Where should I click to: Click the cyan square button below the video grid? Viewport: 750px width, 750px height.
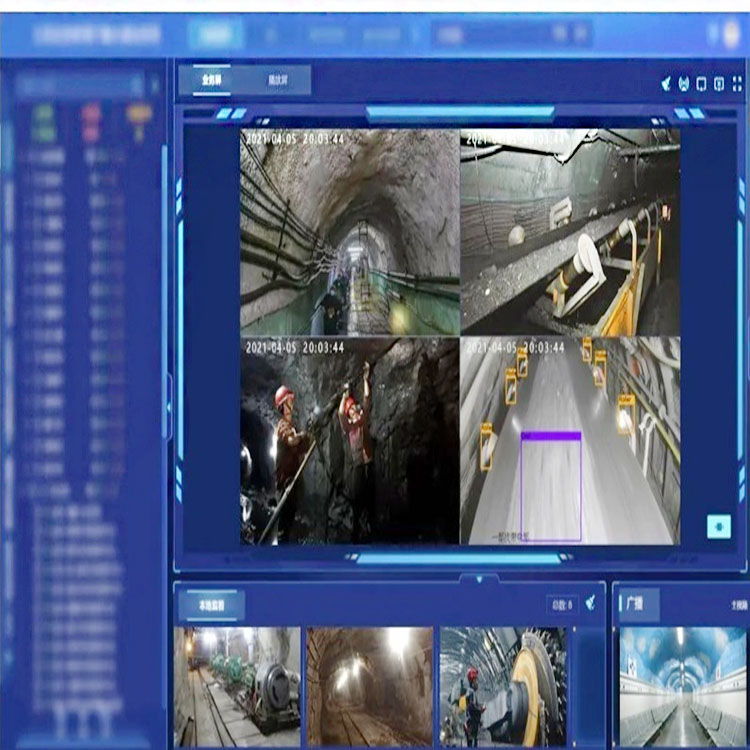(x=718, y=526)
